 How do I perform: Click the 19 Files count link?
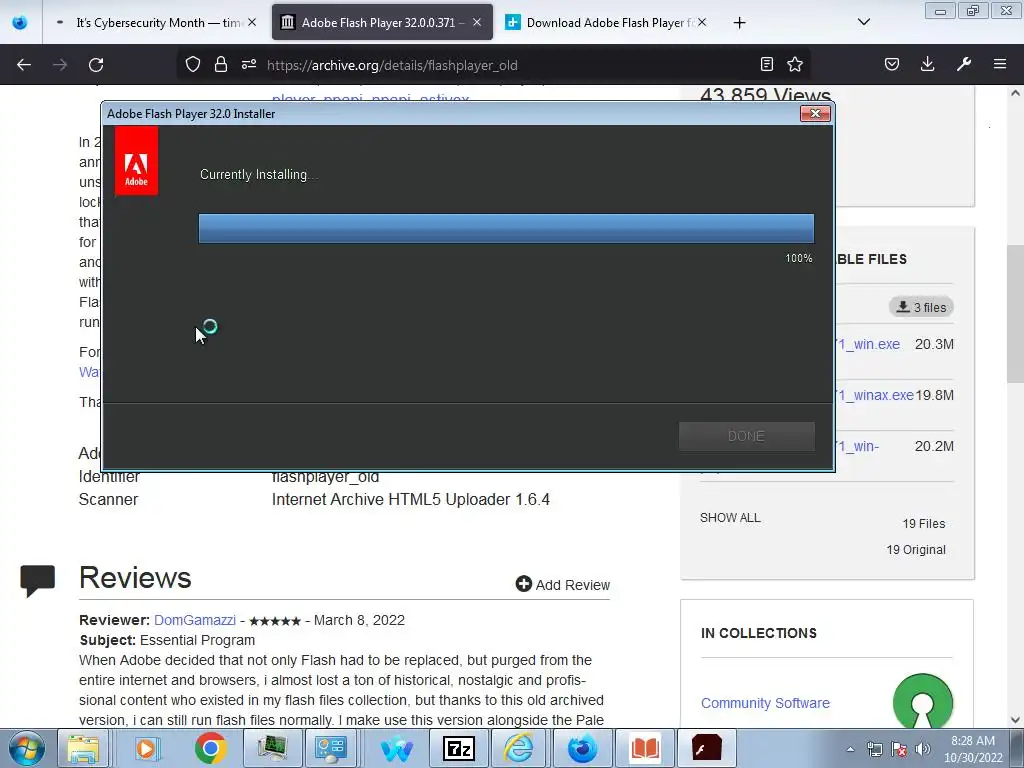923,524
